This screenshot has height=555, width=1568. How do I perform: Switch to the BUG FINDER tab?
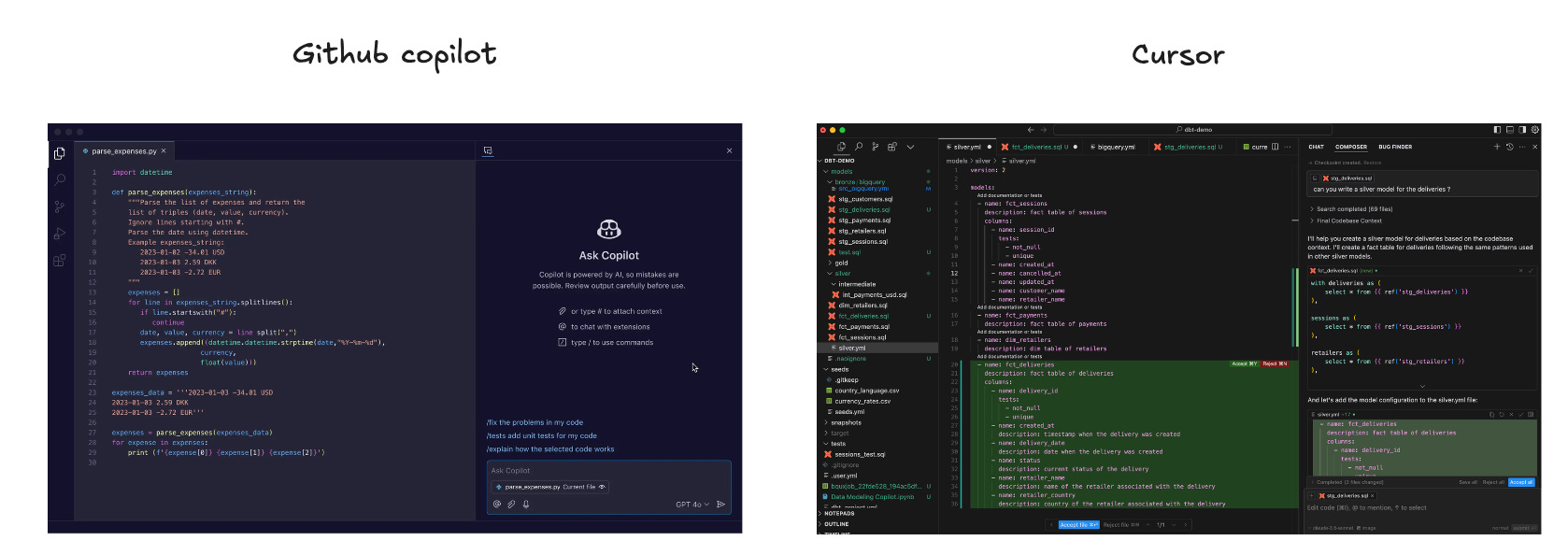1395,147
